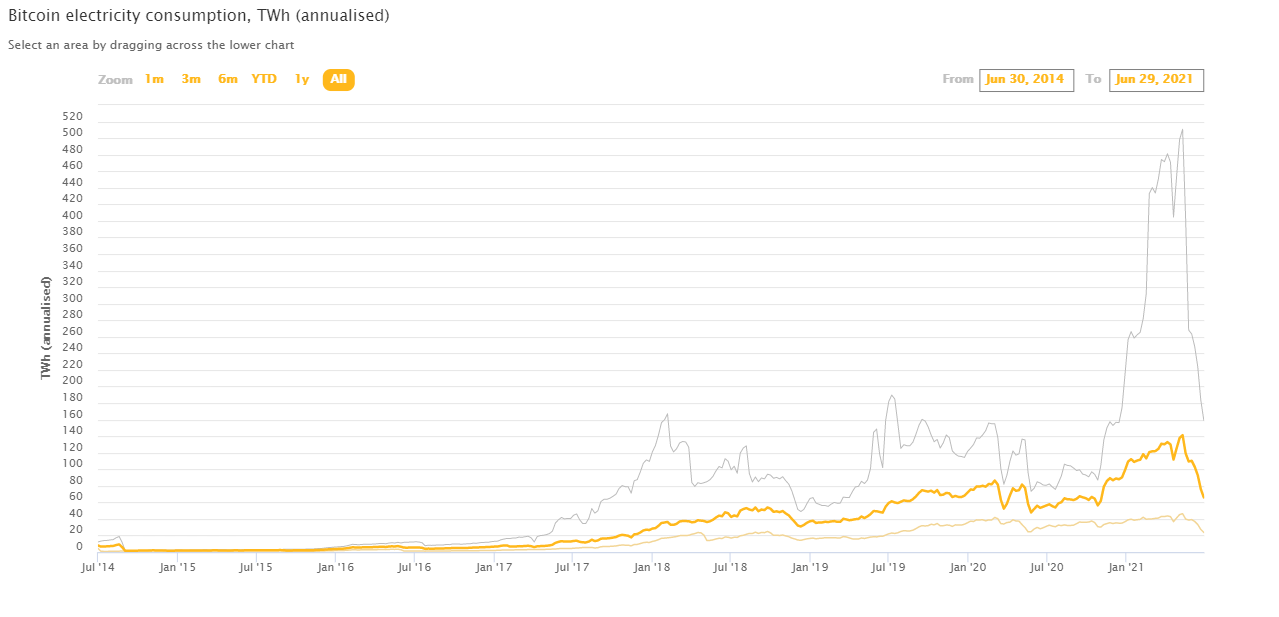Click the x-axis label Jan '17
1279x617 pixels.
494,567
